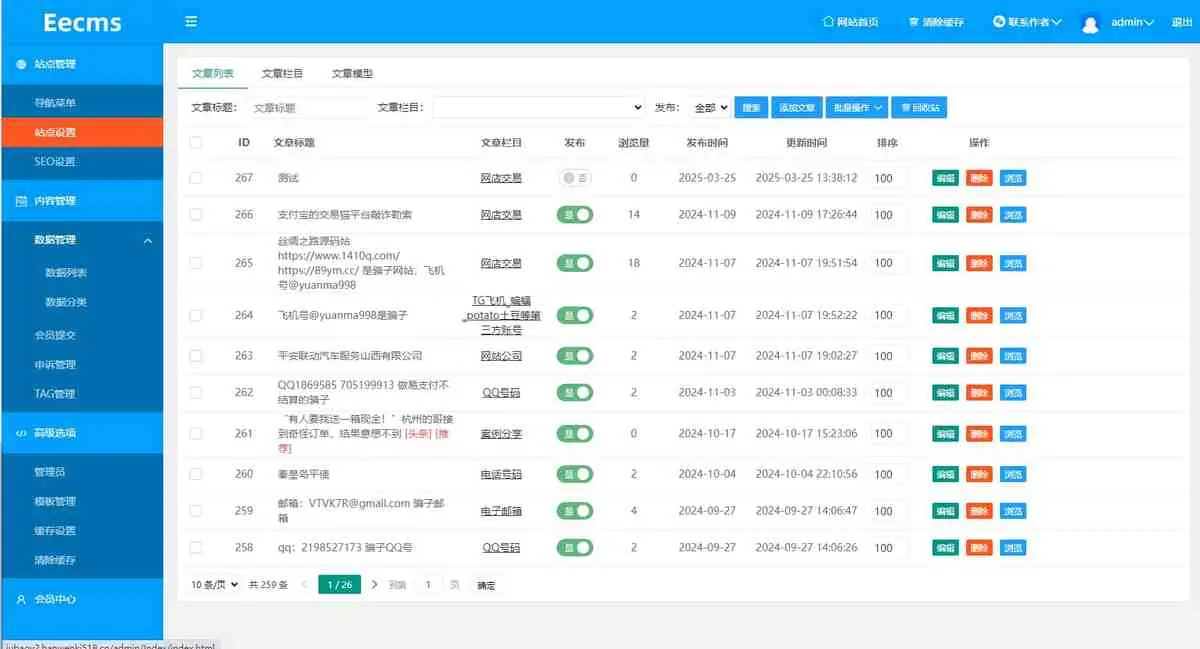Viewport: 1200px width, 649px height.
Task: Click blue browse button for article 261
Action: click(x=1013, y=433)
